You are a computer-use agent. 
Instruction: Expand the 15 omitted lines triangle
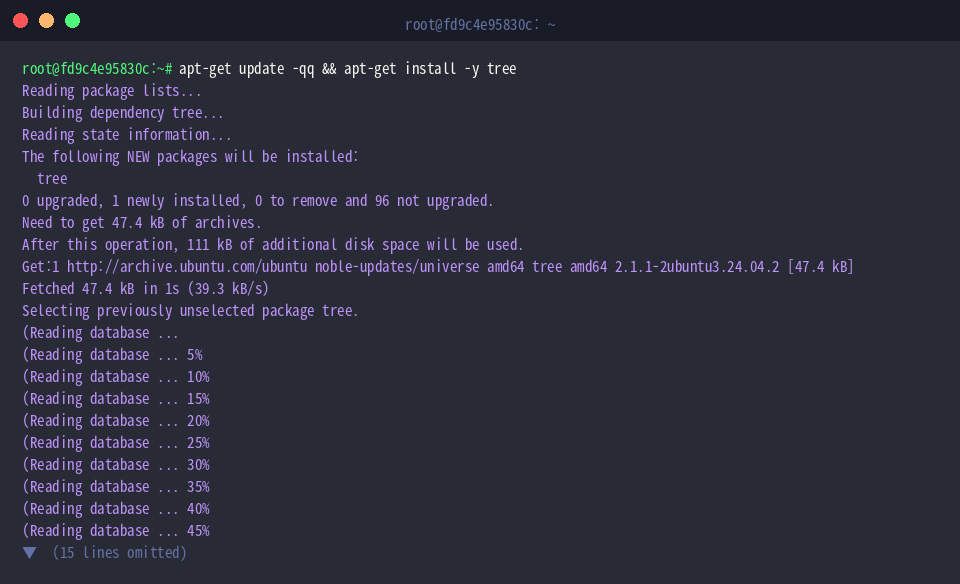tap(29, 553)
